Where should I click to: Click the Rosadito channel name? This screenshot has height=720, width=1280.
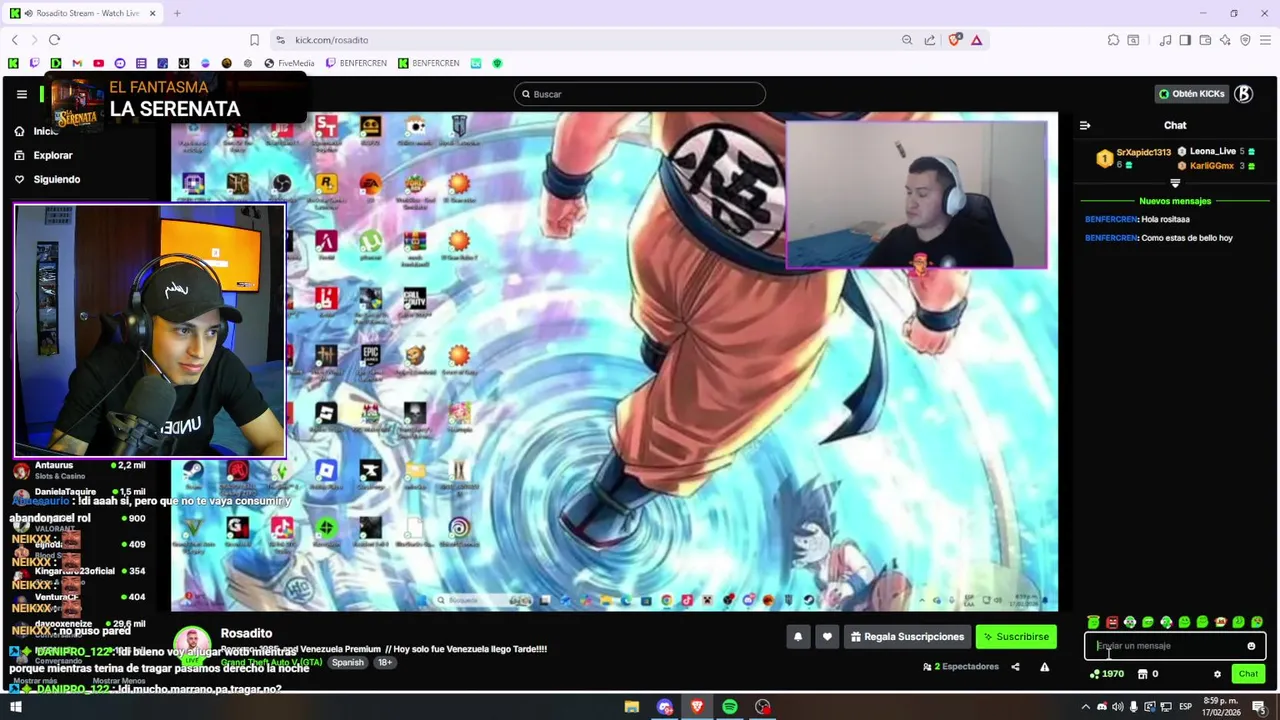pos(246,633)
